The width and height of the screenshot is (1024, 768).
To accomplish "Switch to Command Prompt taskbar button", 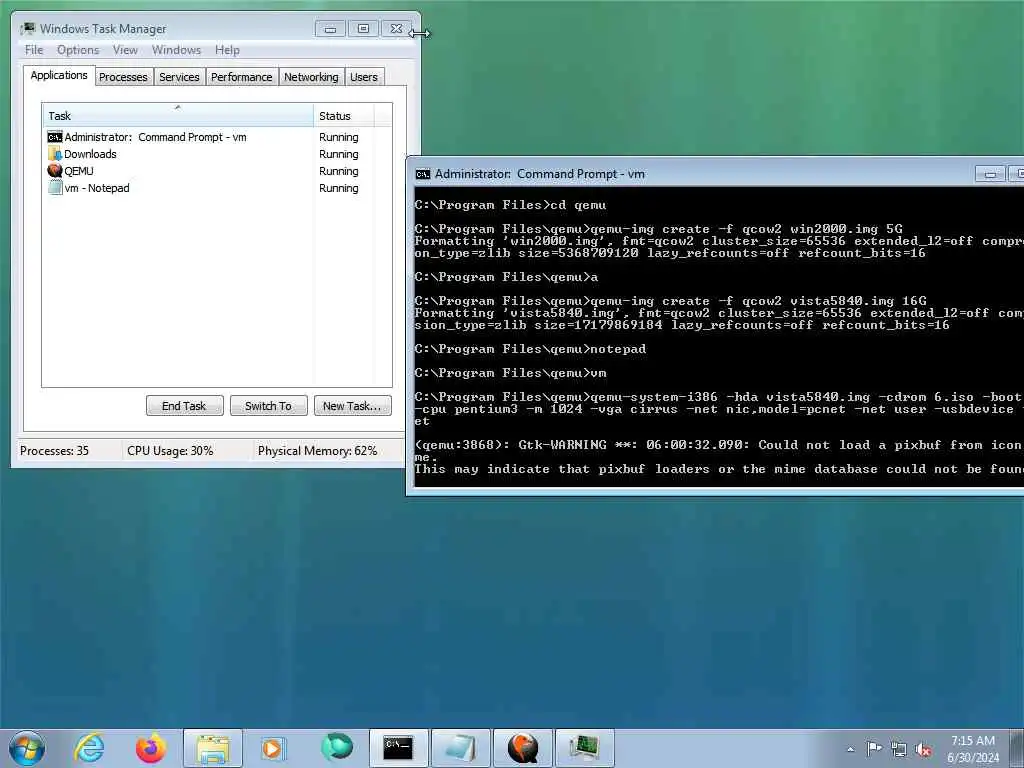I will (398, 748).
